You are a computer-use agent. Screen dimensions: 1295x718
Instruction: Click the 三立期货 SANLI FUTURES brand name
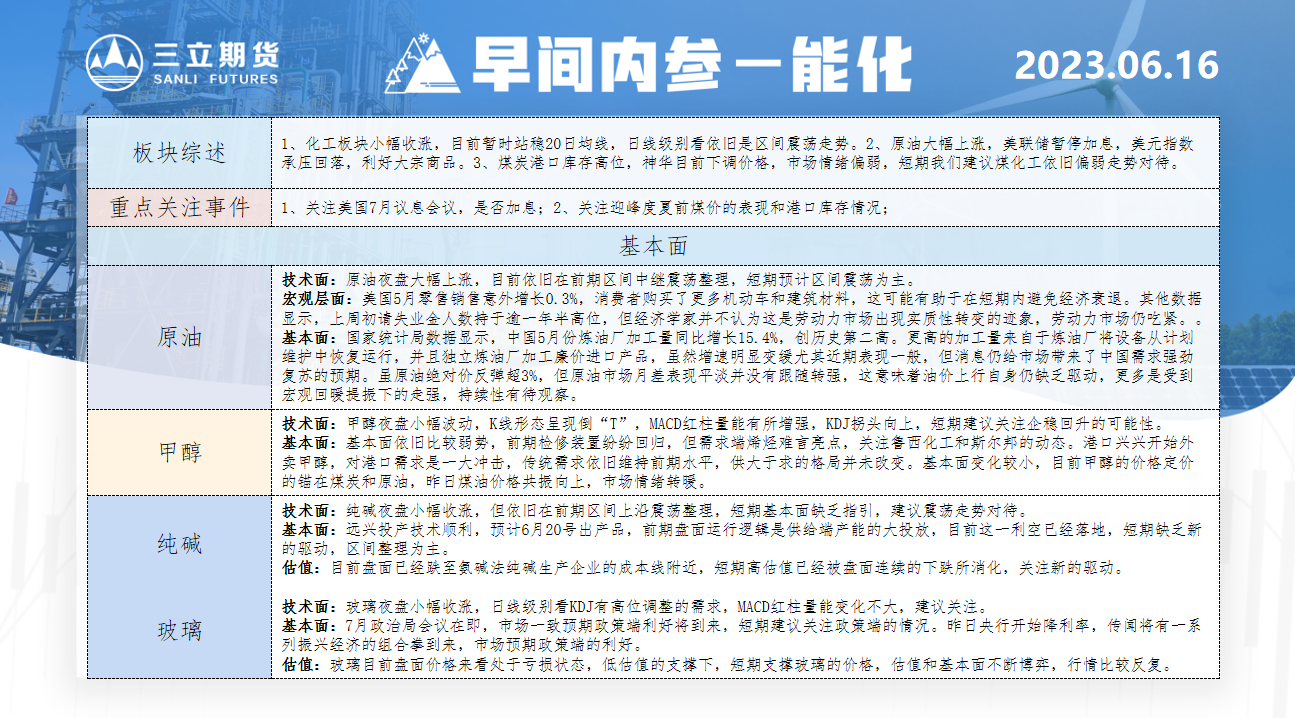pyautogui.click(x=216, y=62)
